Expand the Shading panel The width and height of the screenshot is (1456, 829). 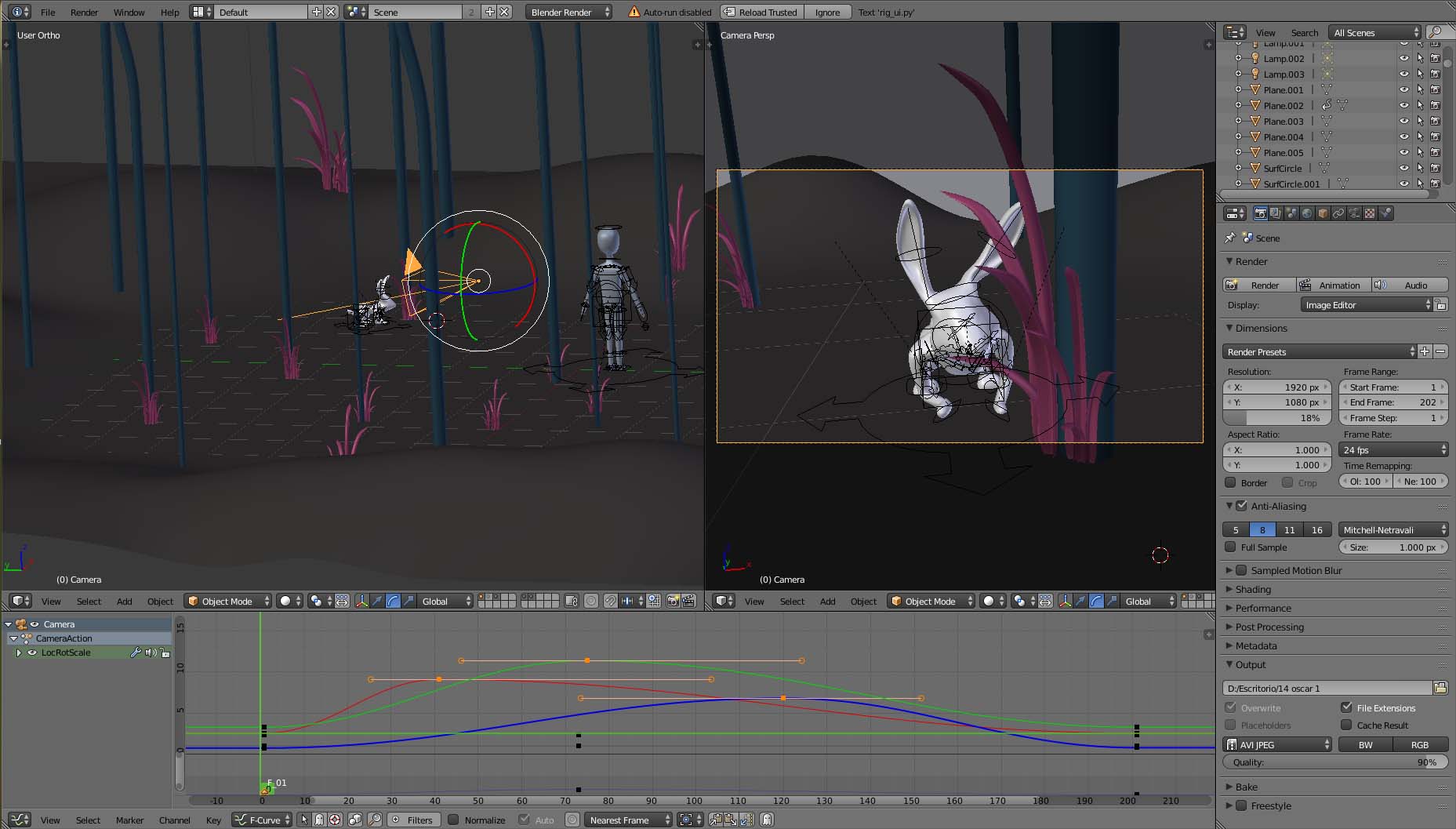pyautogui.click(x=1253, y=589)
